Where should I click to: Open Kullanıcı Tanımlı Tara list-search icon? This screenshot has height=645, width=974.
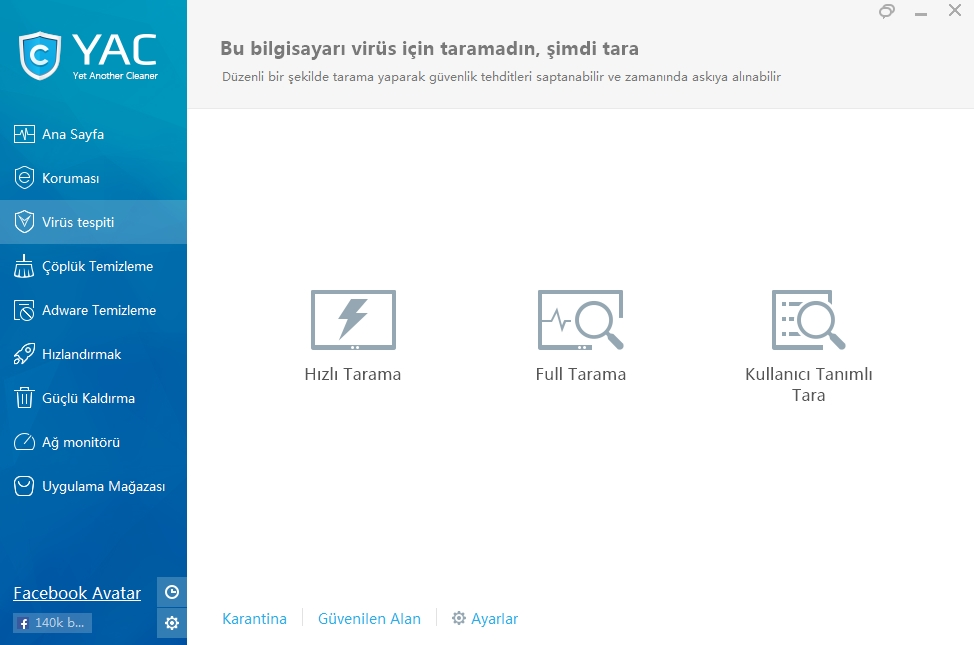[x=808, y=319]
